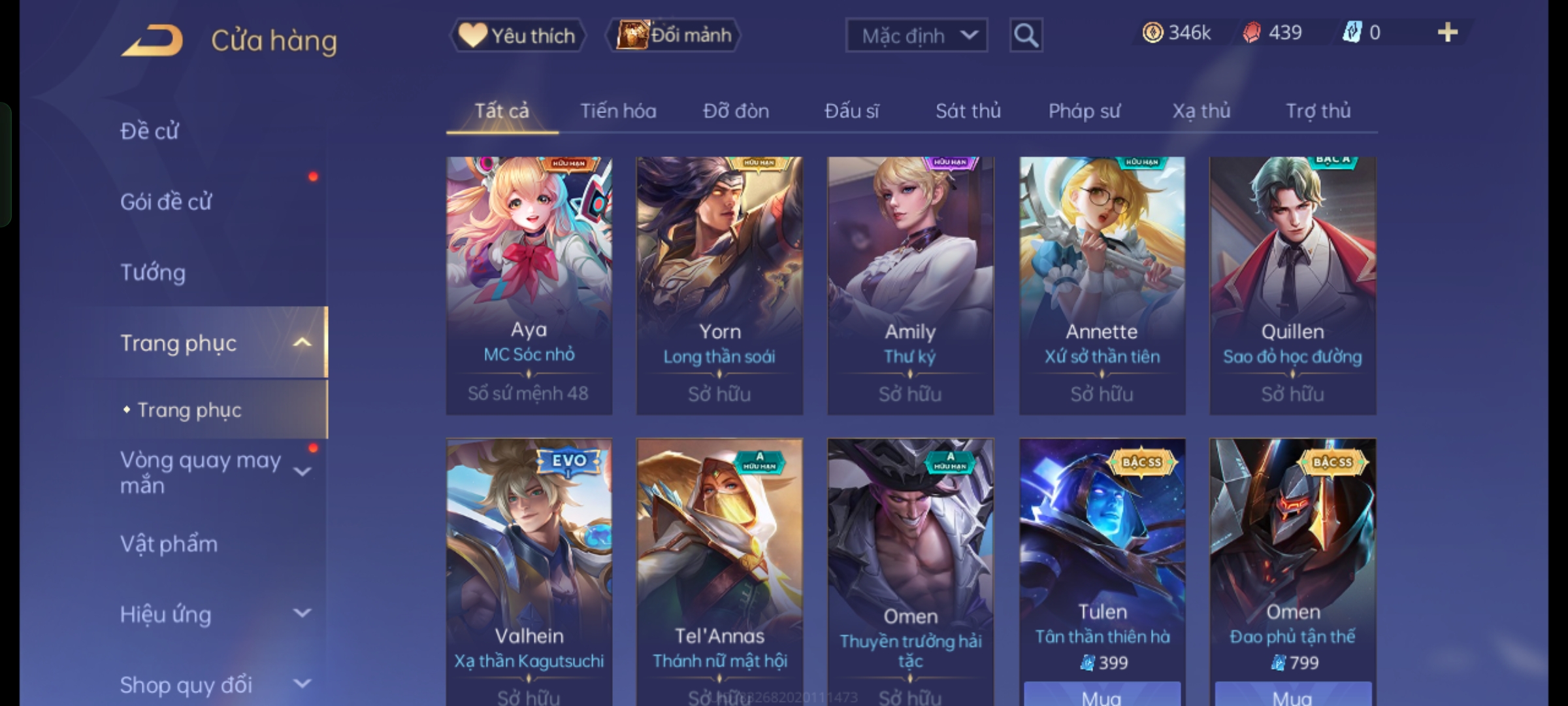Open Đổi mảnh fragment exchange chest
The height and width of the screenshot is (706, 1568).
[674, 35]
